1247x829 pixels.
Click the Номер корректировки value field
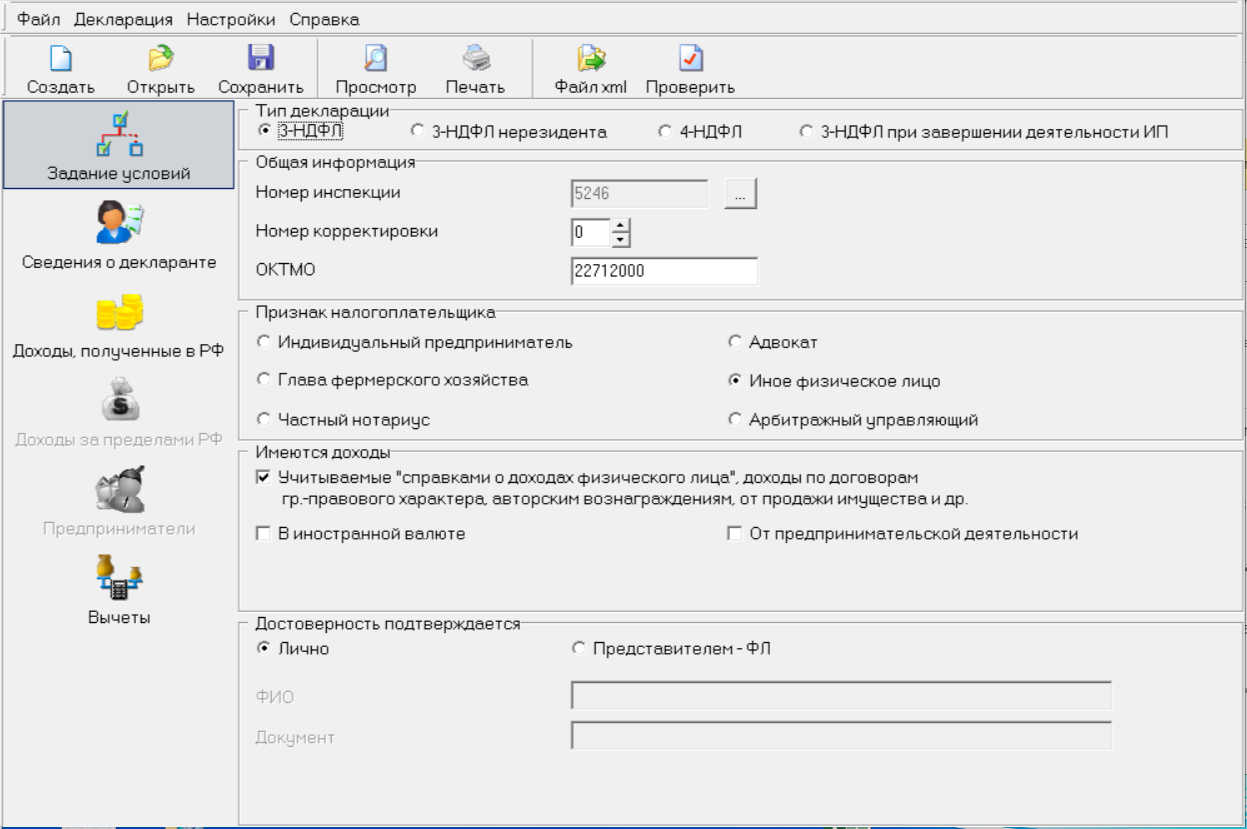pyautogui.click(x=590, y=233)
